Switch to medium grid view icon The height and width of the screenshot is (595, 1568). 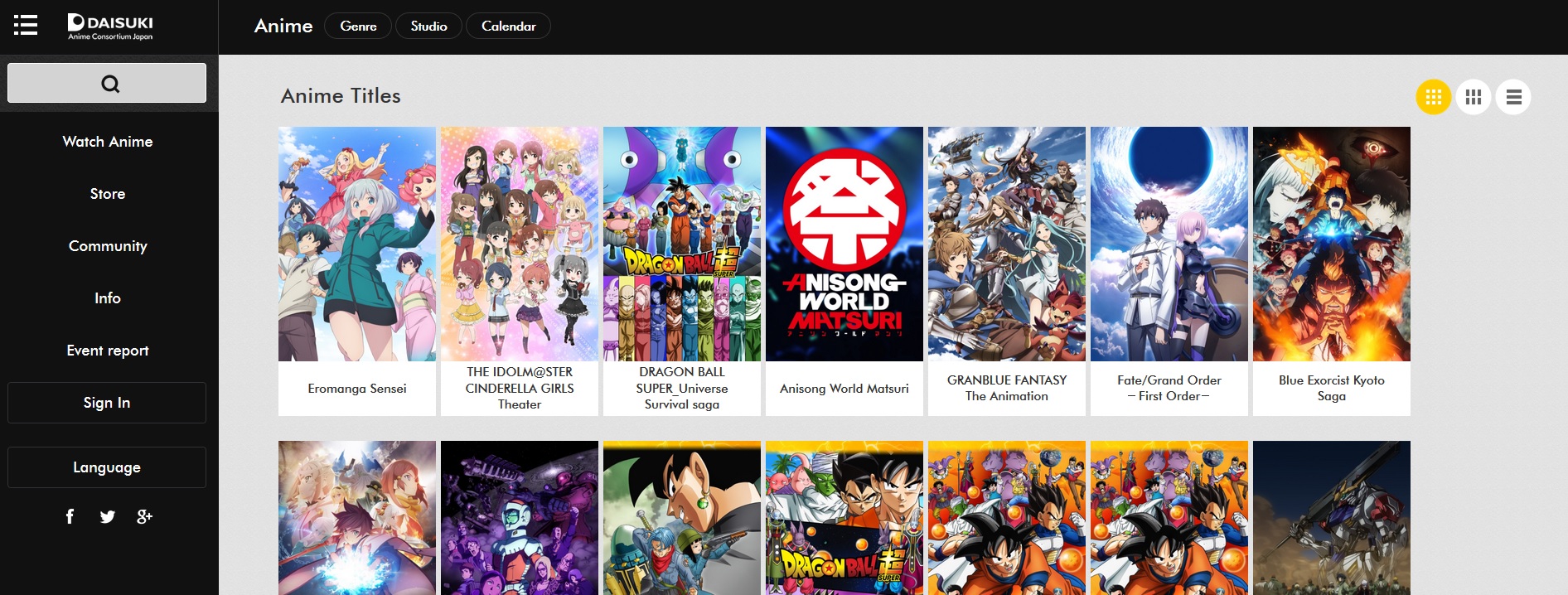(1473, 97)
